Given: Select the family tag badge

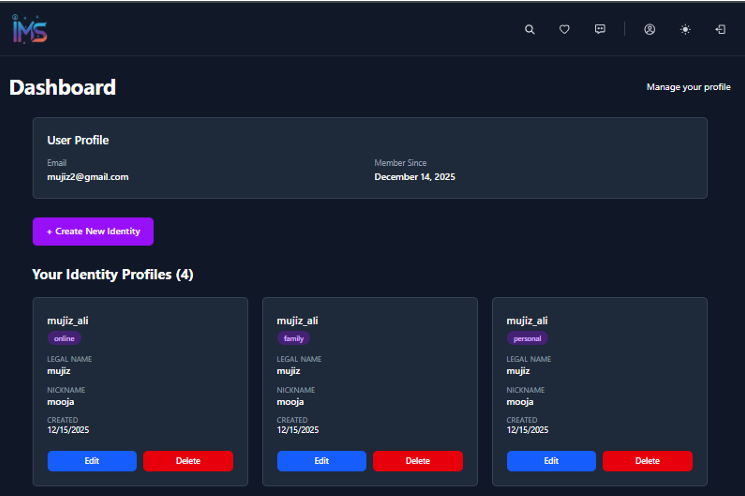Looking at the screenshot, I should 293,339.
